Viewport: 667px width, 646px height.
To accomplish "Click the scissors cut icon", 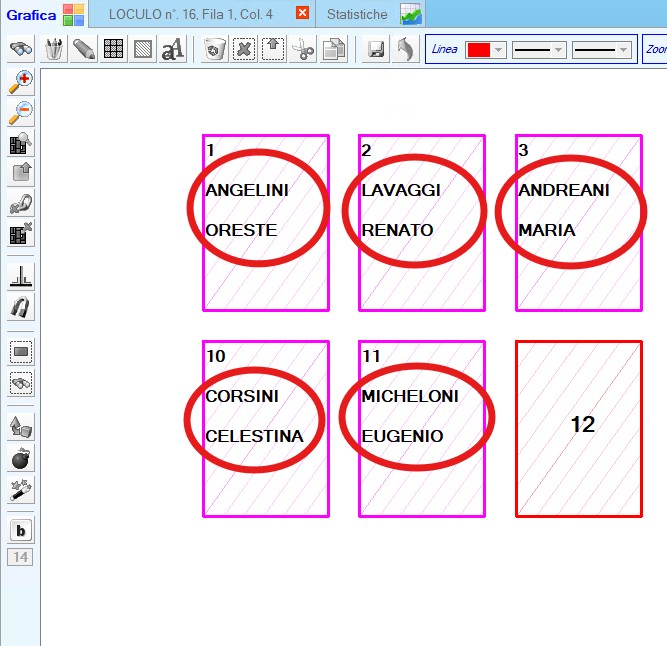I will coord(303,50).
